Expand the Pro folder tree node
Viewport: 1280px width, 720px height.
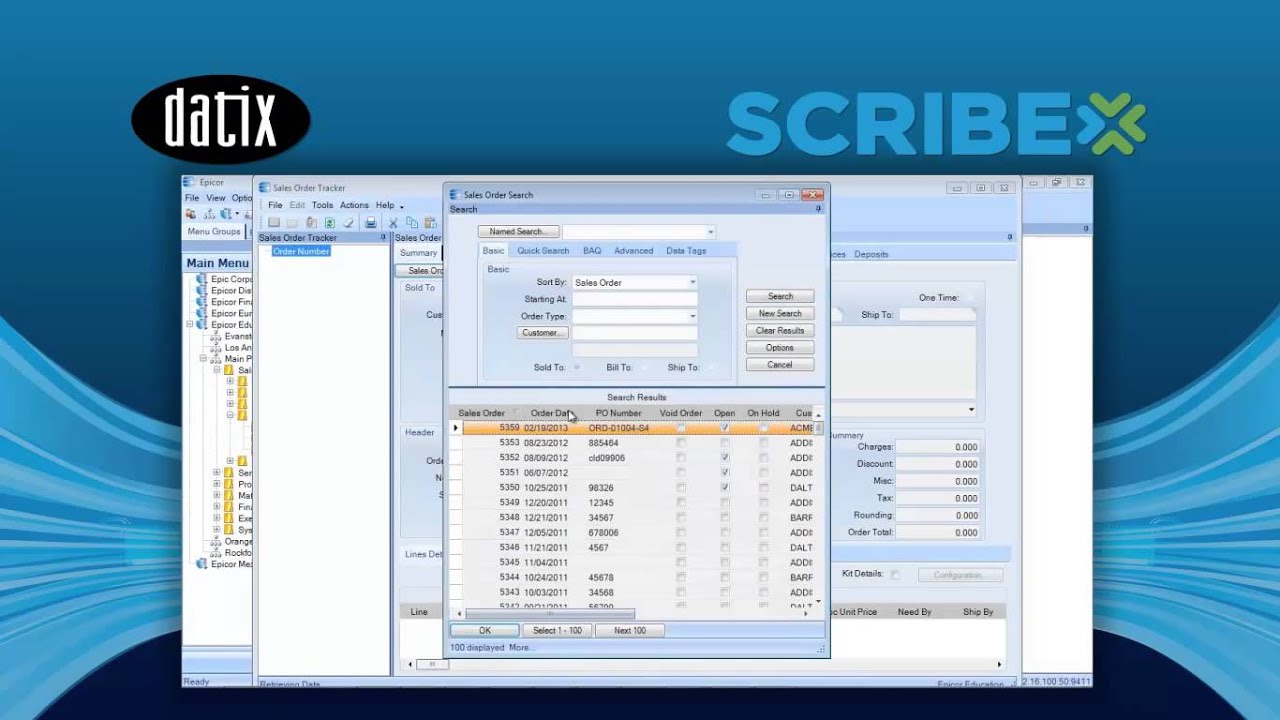click(x=216, y=483)
